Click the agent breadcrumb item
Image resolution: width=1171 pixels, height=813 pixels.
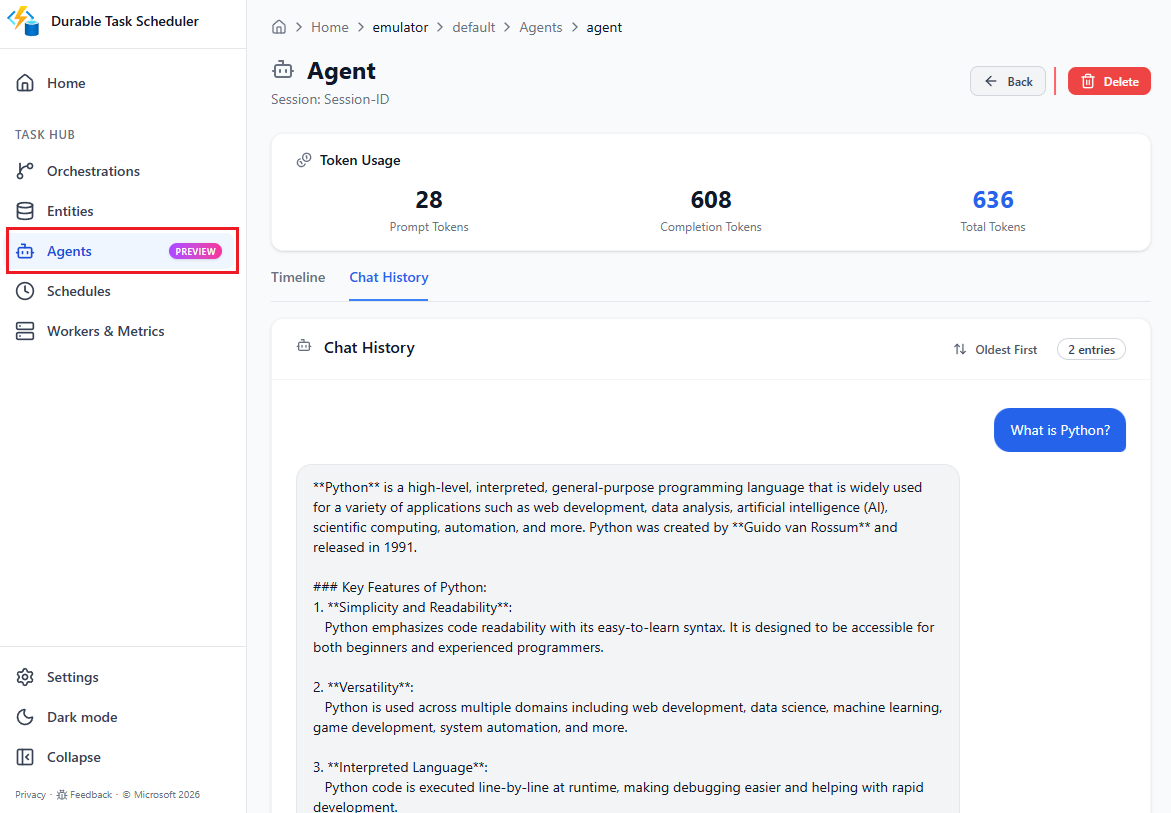[604, 28]
